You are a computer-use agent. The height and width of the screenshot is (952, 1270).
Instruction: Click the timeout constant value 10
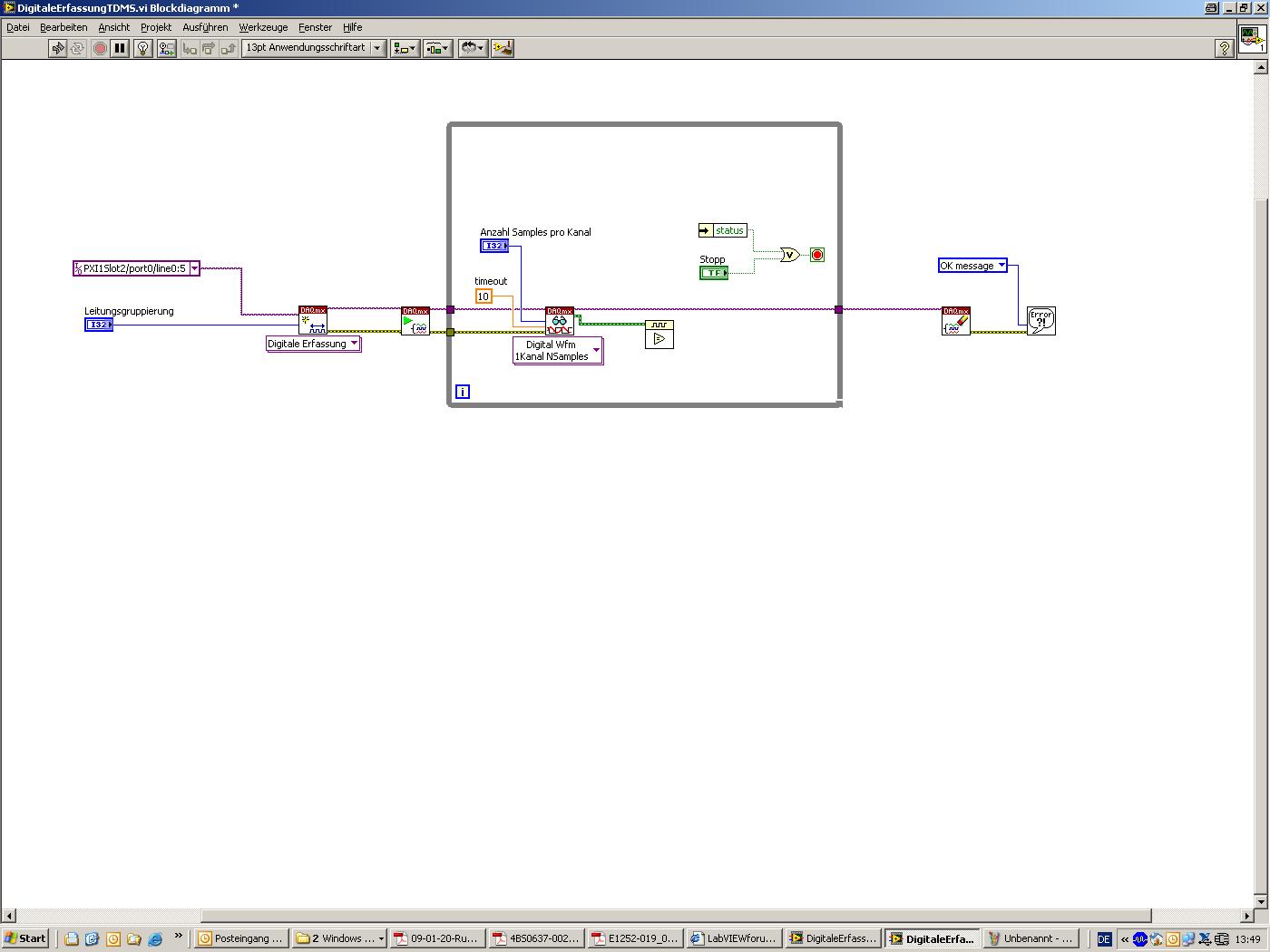(484, 296)
